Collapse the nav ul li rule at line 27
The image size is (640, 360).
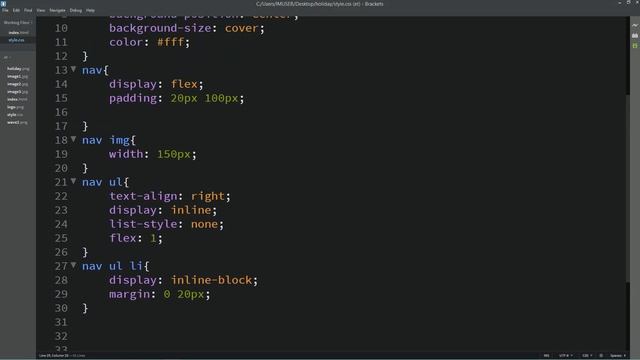click(x=73, y=265)
